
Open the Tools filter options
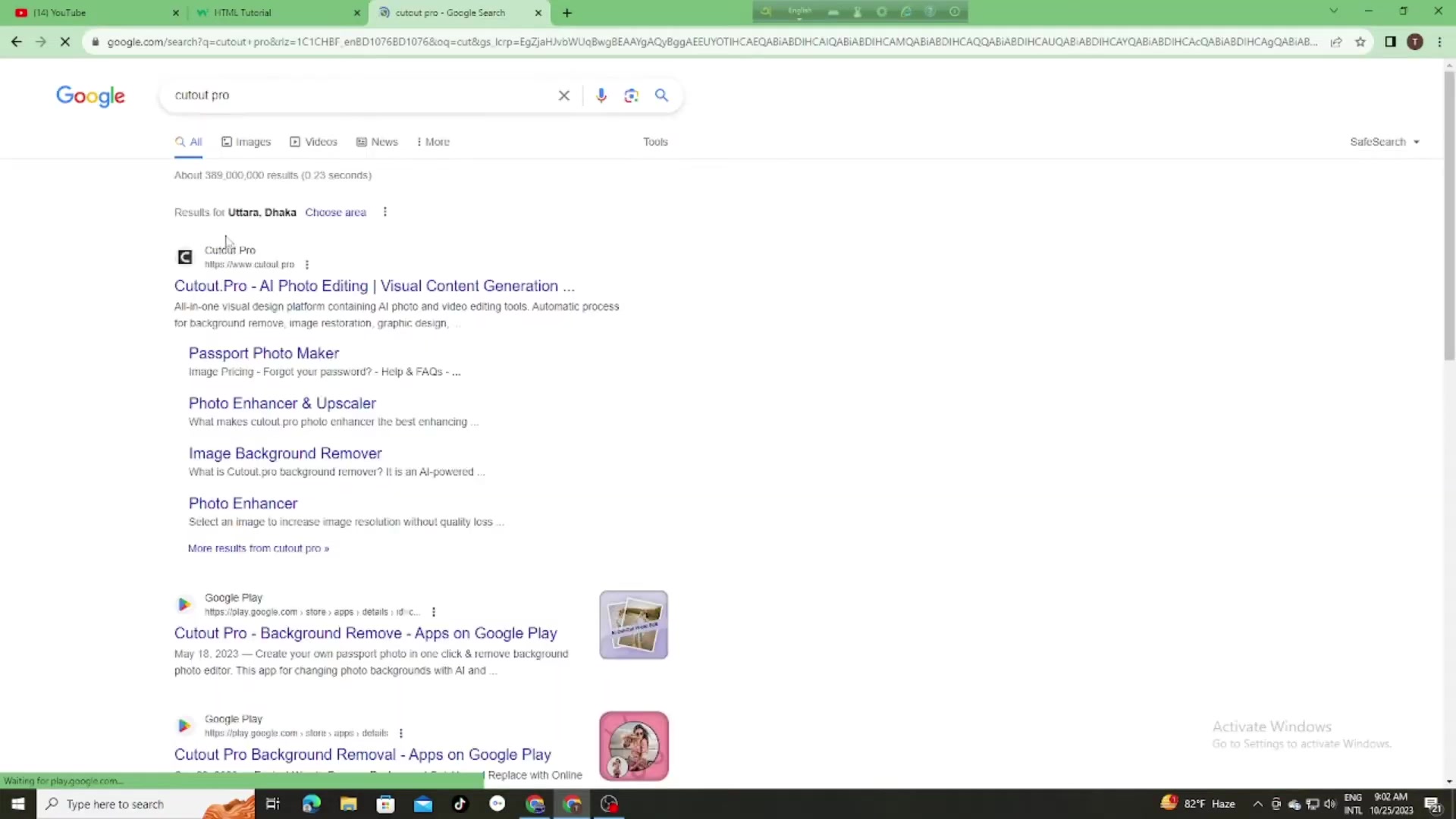655,142
